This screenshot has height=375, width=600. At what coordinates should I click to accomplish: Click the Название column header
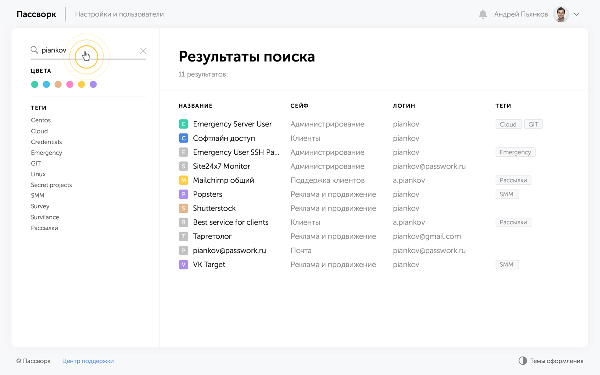pyautogui.click(x=196, y=106)
